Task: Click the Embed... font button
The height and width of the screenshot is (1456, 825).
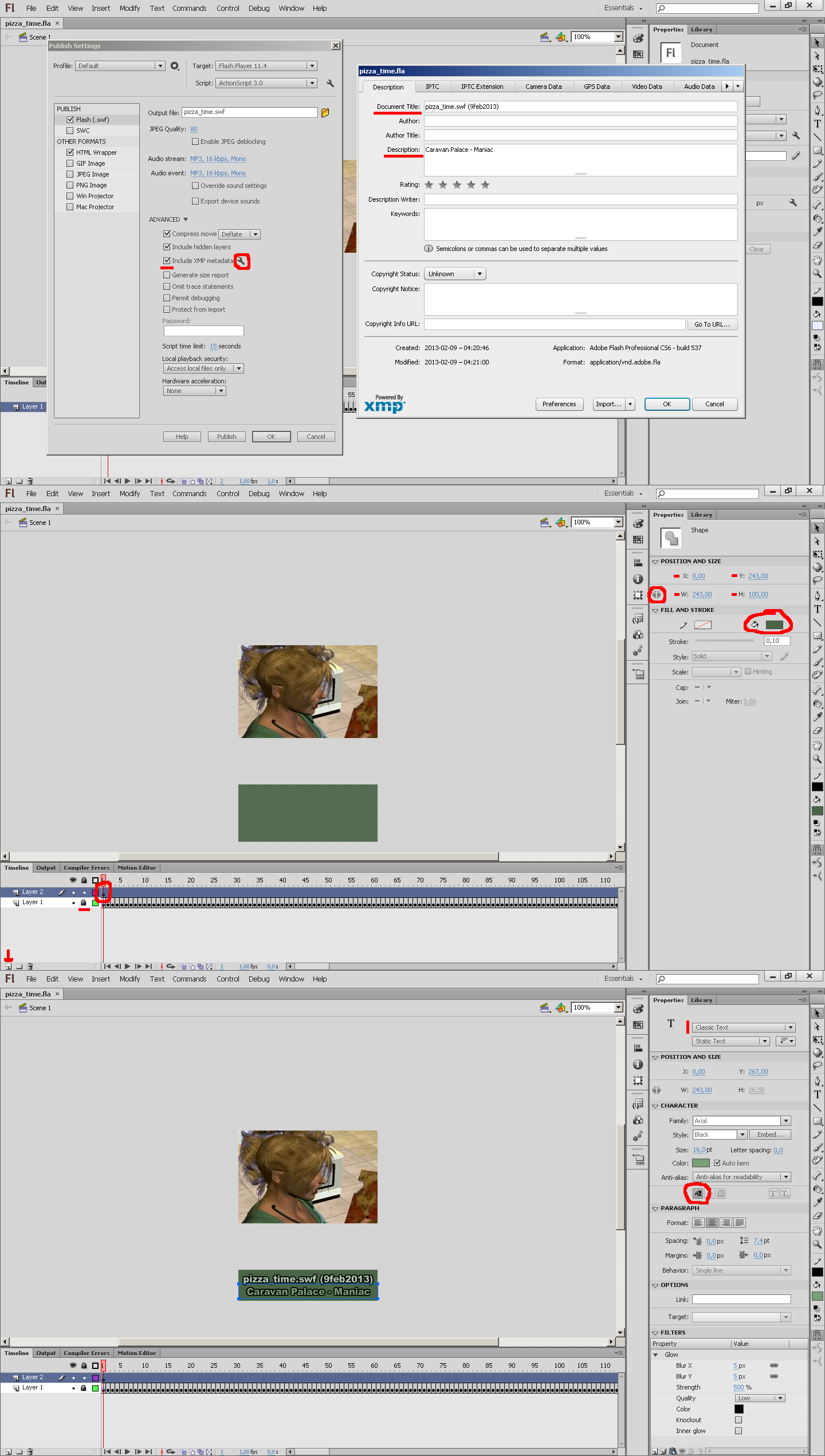Action: [770, 1135]
